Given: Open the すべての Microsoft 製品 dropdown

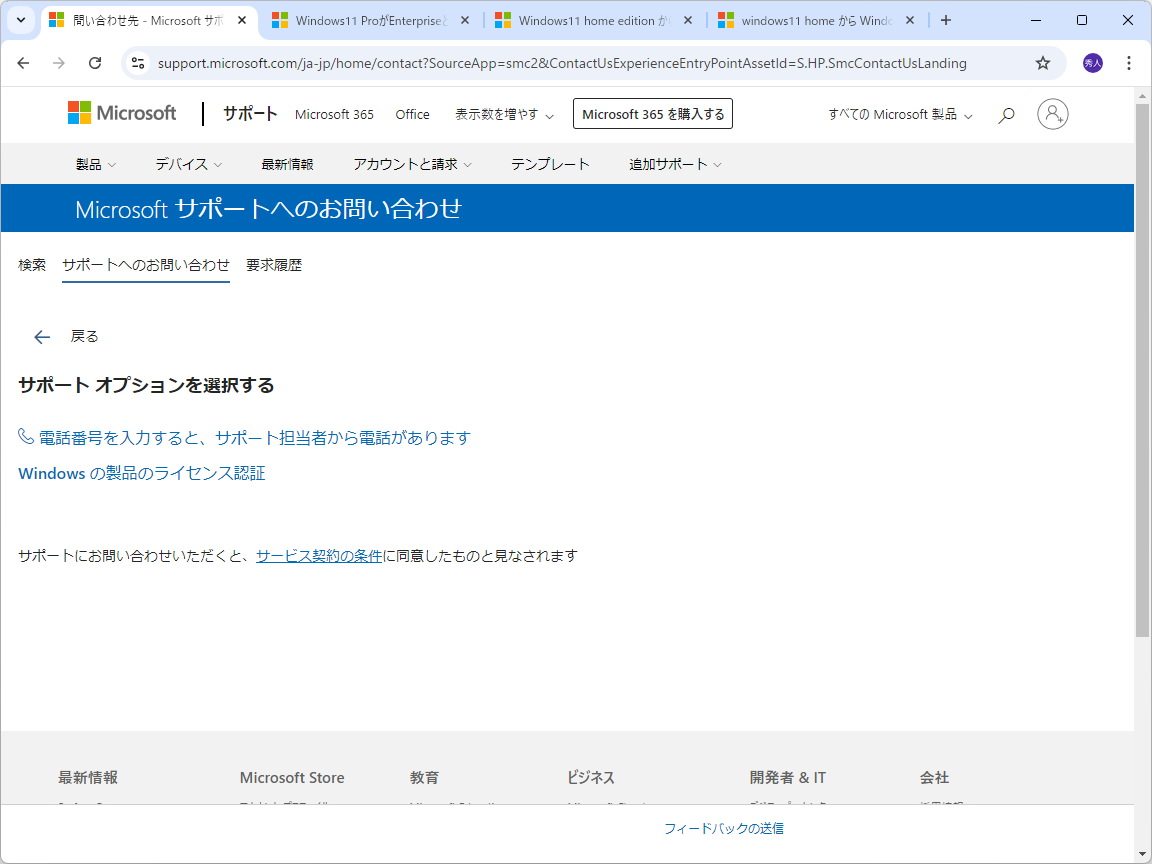Looking at the screenshot, I should (898, 114).
